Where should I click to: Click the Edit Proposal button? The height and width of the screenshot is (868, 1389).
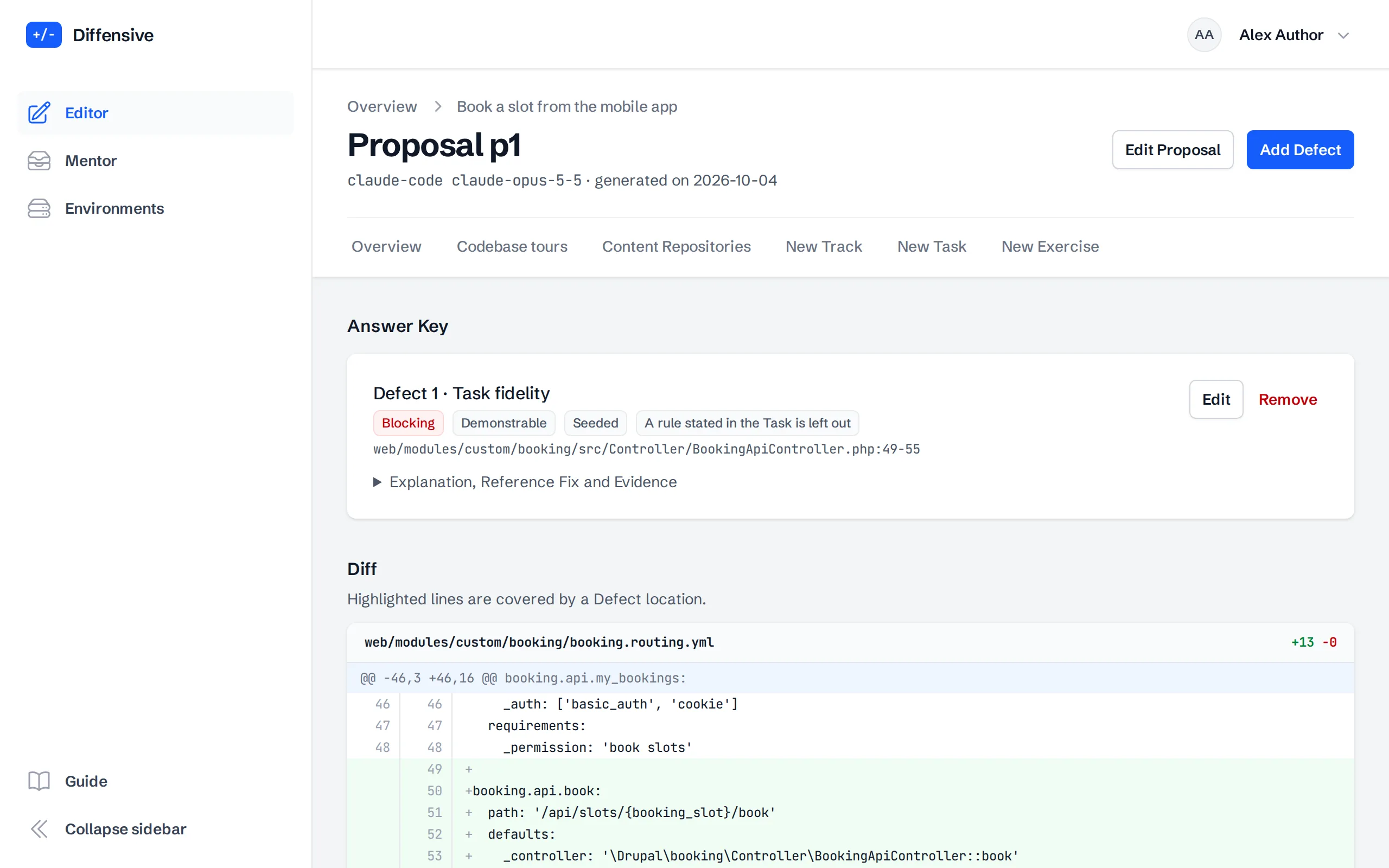(x=1173, y=150)
